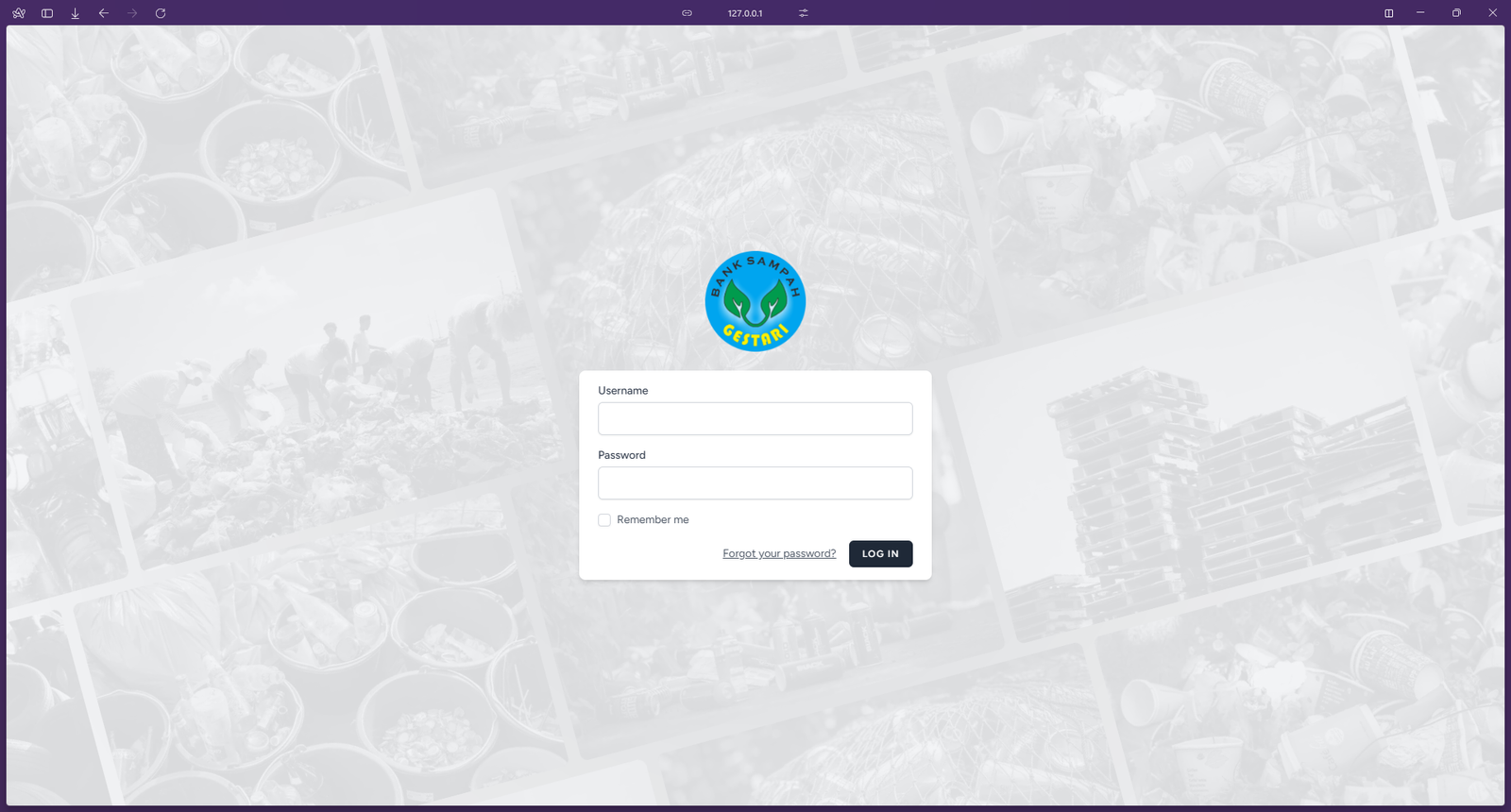
Task: Restore down the browser window
Action: click(x=1456, y=13)
